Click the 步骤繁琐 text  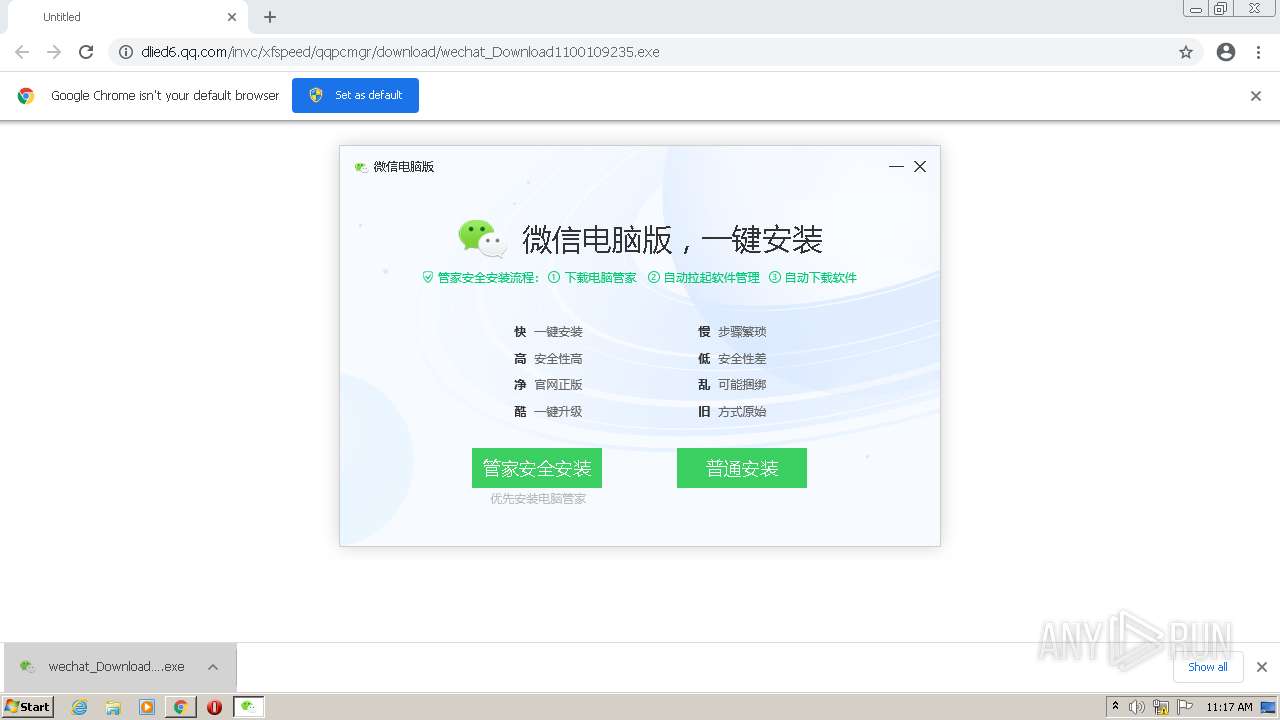coord(742,332)
